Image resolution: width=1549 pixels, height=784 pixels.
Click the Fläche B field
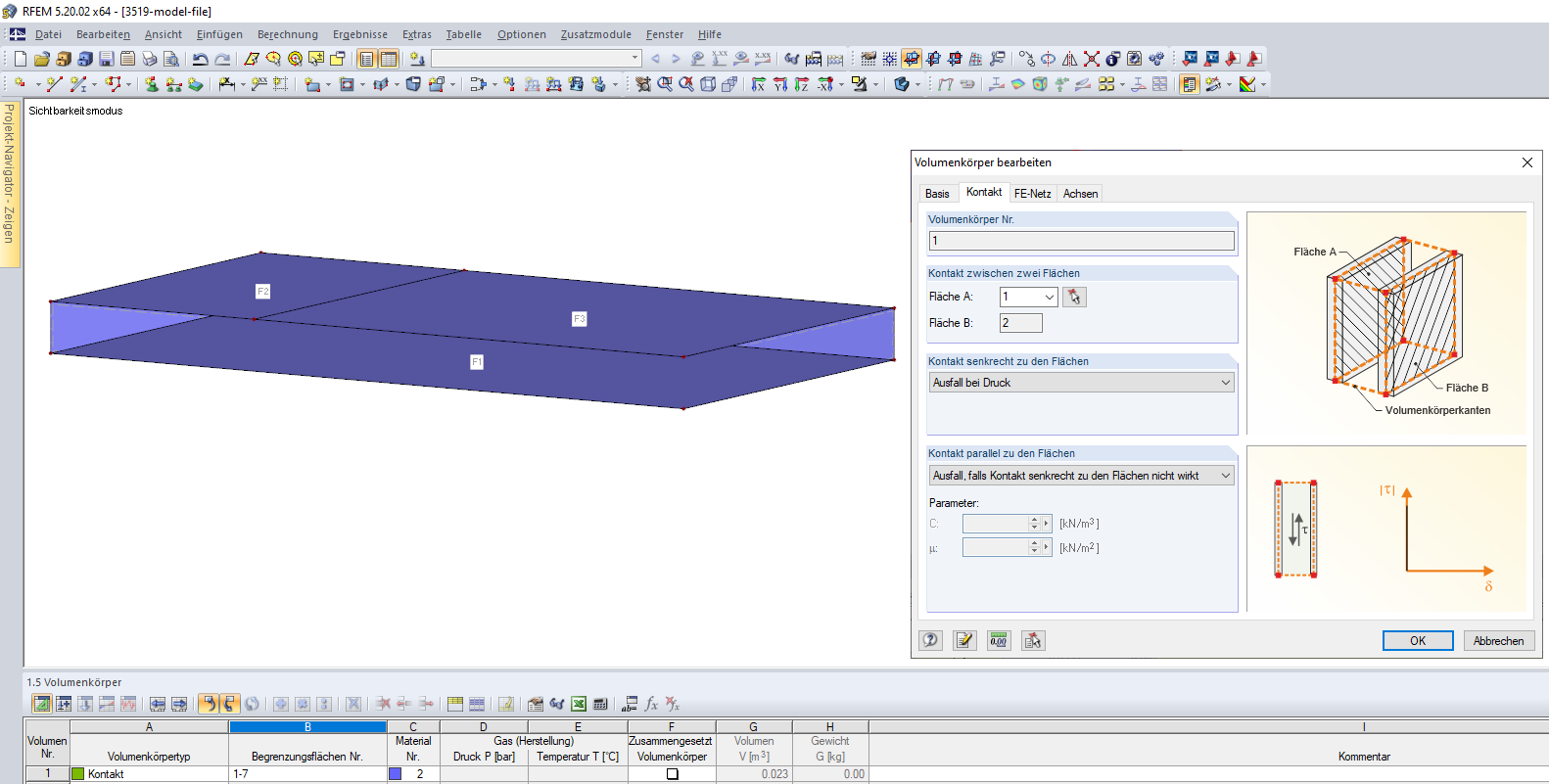click(1020, 323)
